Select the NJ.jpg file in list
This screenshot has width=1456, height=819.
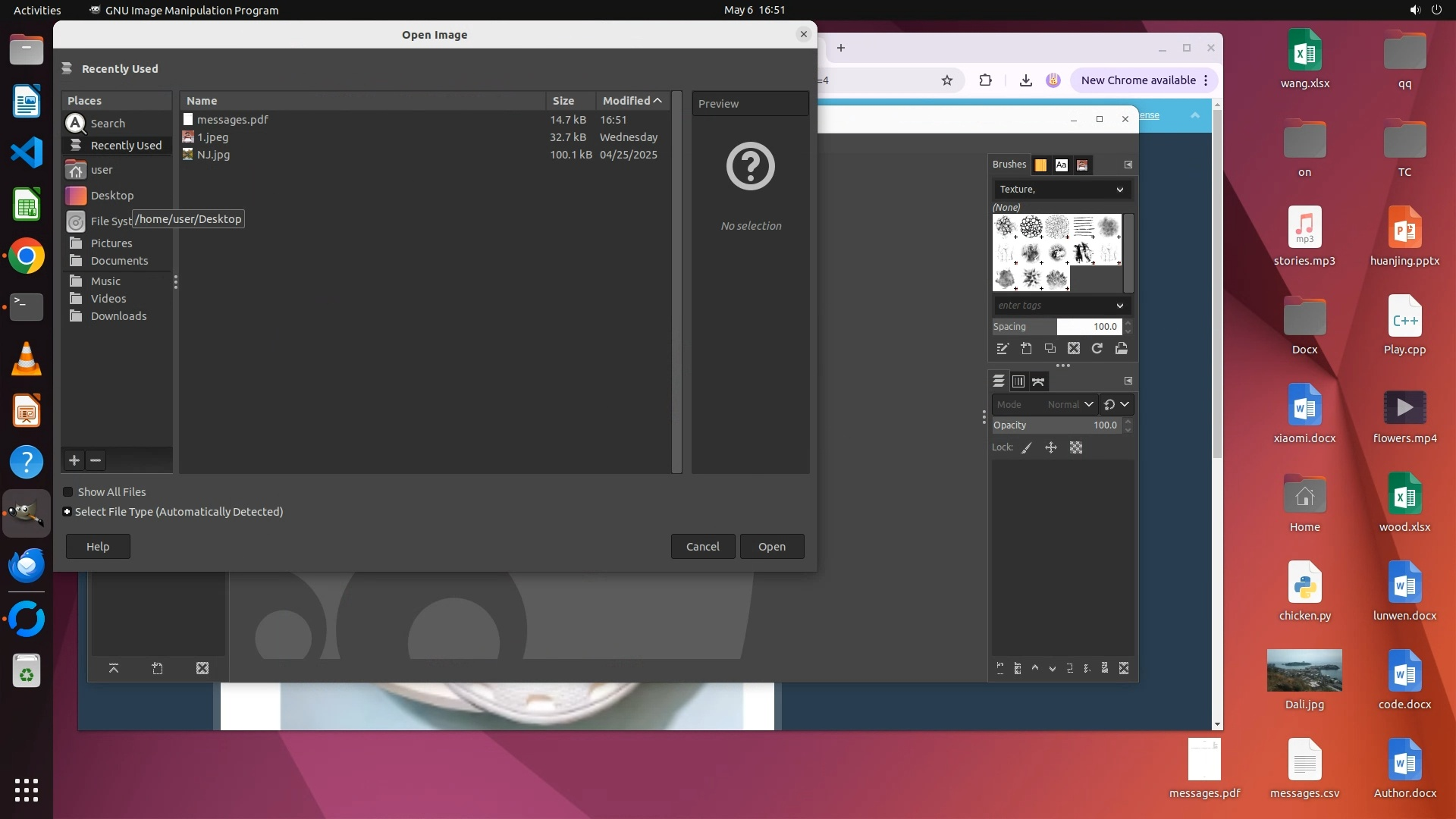pyautogui.click(x=214, y=155)
